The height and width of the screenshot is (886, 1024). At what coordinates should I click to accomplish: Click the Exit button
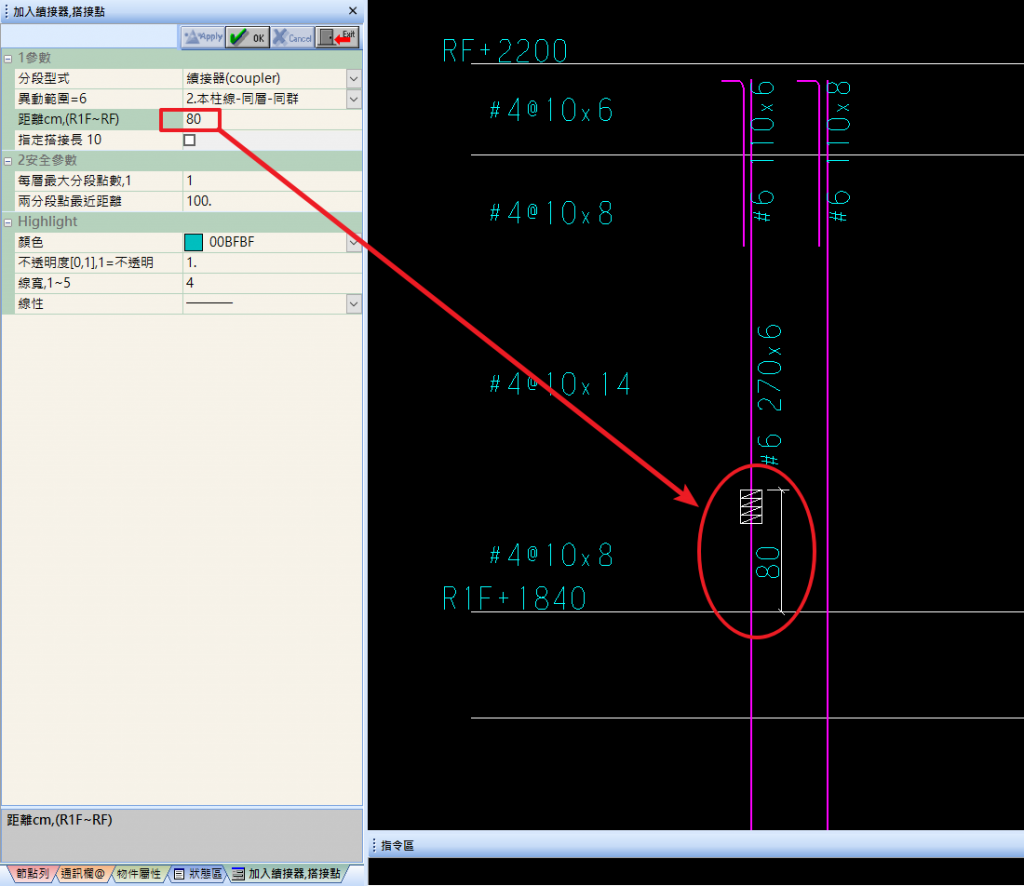tap(337, 37)
